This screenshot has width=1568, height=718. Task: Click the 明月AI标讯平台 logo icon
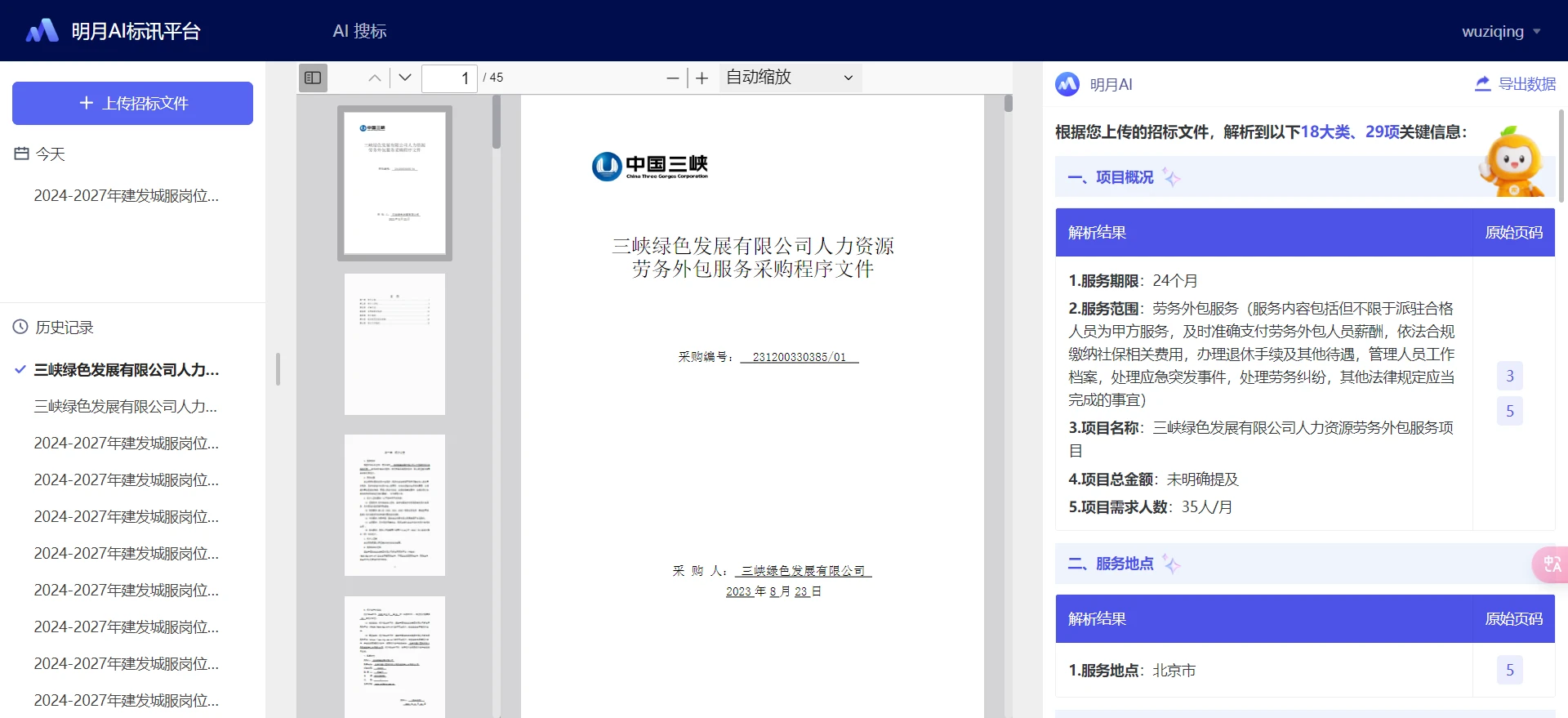(x=42, y=31)
